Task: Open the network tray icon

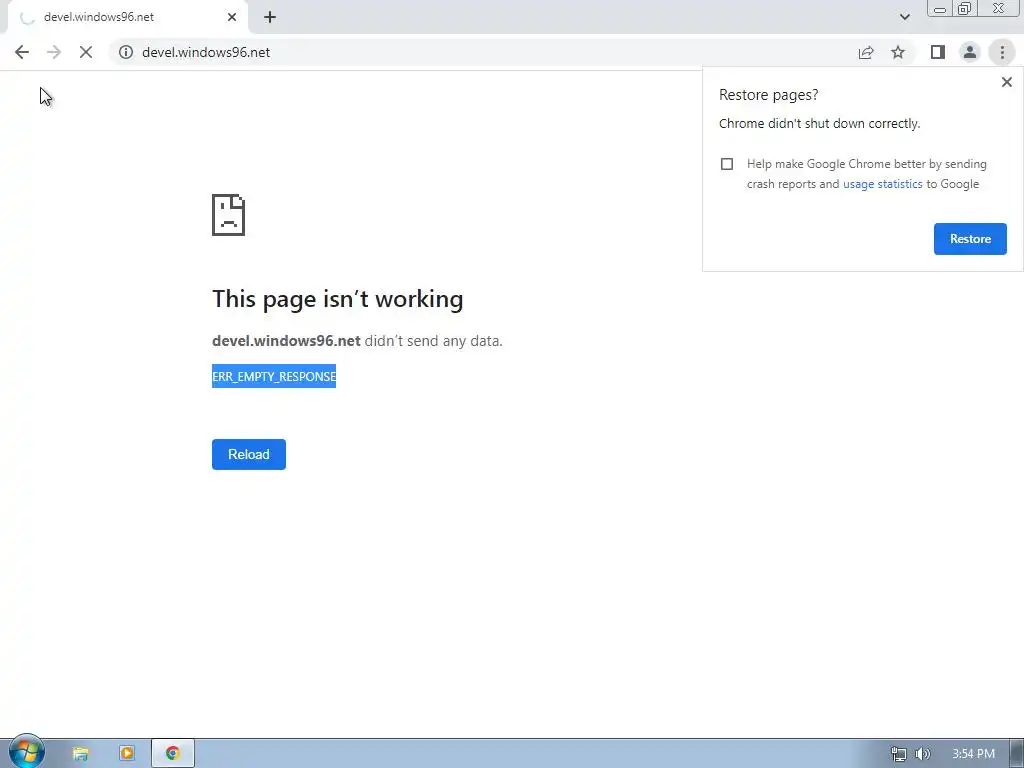Action: tap(899, 754)
